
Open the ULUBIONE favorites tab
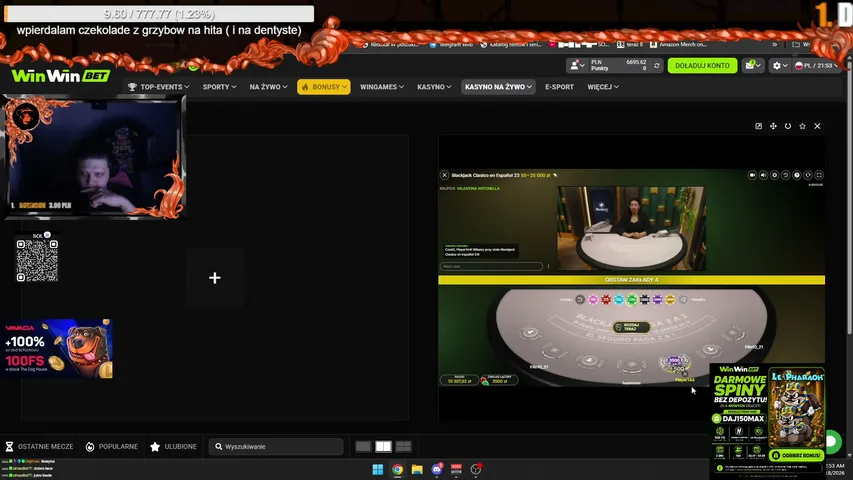[174, 446]
